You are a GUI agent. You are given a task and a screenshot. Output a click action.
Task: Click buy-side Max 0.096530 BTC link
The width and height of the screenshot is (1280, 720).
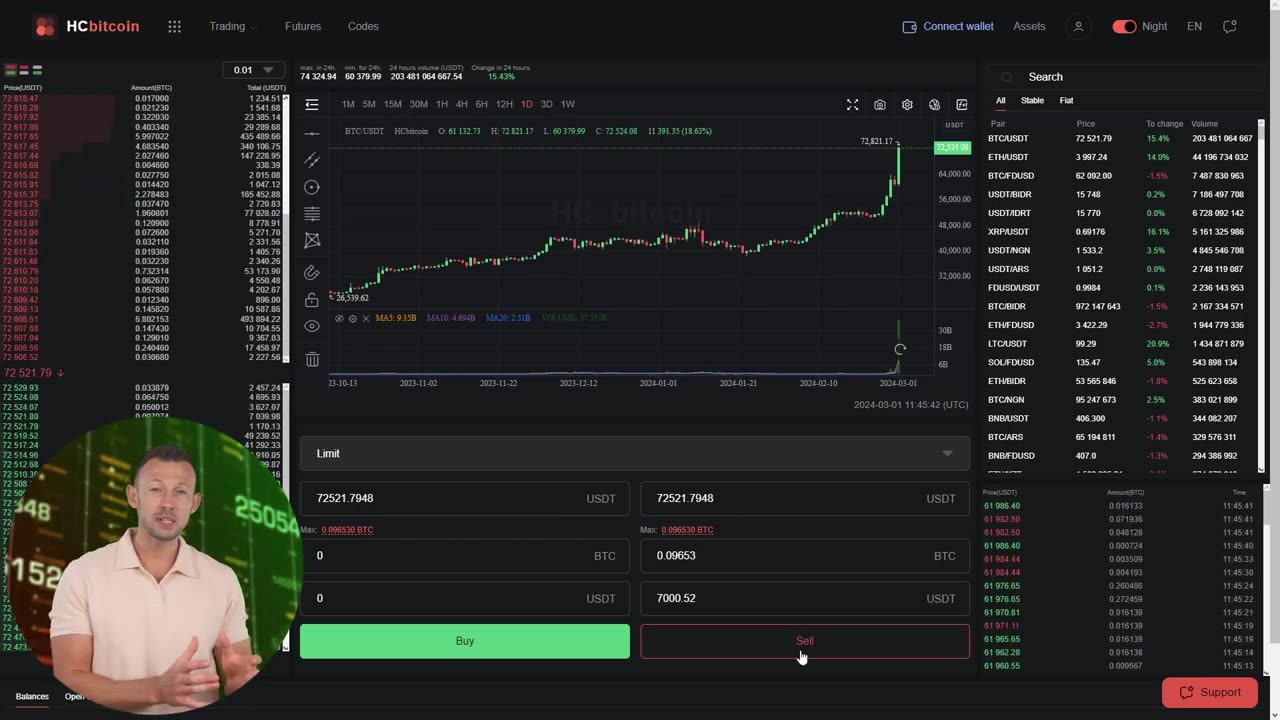coord(347,530)
